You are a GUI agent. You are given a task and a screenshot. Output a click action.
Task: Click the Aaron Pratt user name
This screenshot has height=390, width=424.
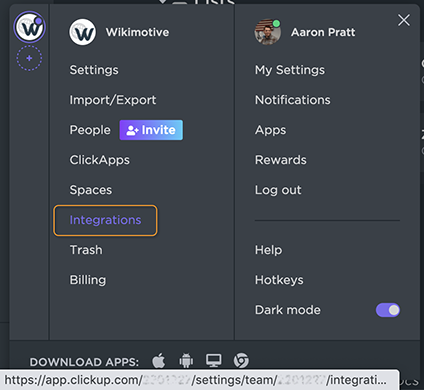click(x=323, y=32)
